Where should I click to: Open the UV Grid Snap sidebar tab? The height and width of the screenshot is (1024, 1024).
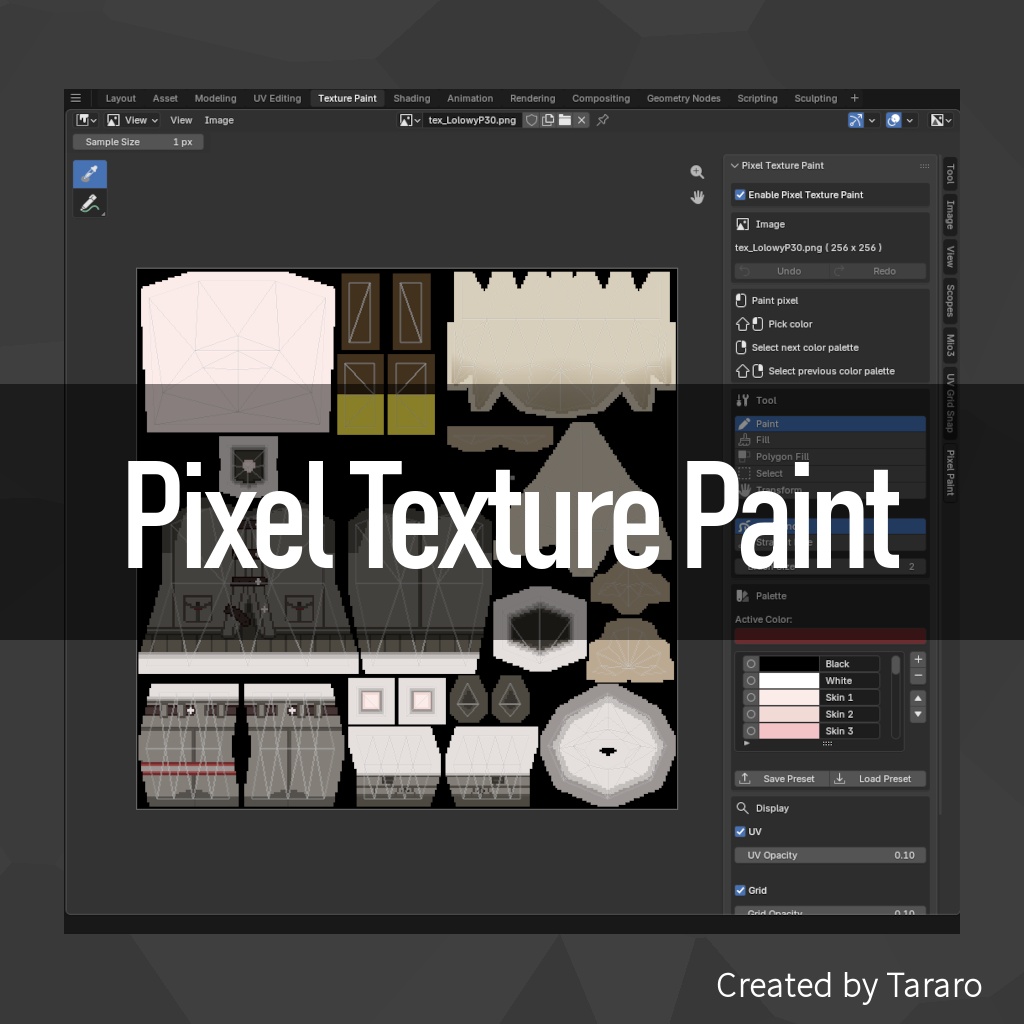click(950, 402)
